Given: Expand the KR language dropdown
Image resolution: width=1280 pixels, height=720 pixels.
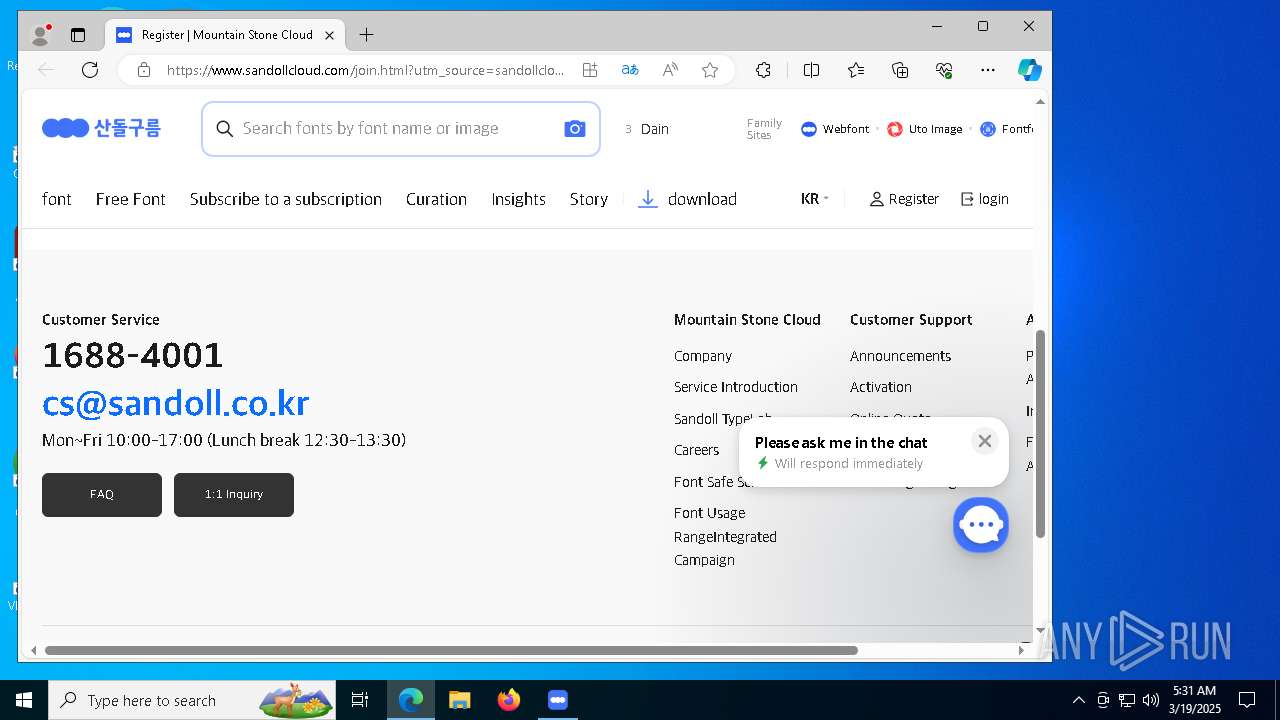Looking at the screenshot, I should [815, 199].
